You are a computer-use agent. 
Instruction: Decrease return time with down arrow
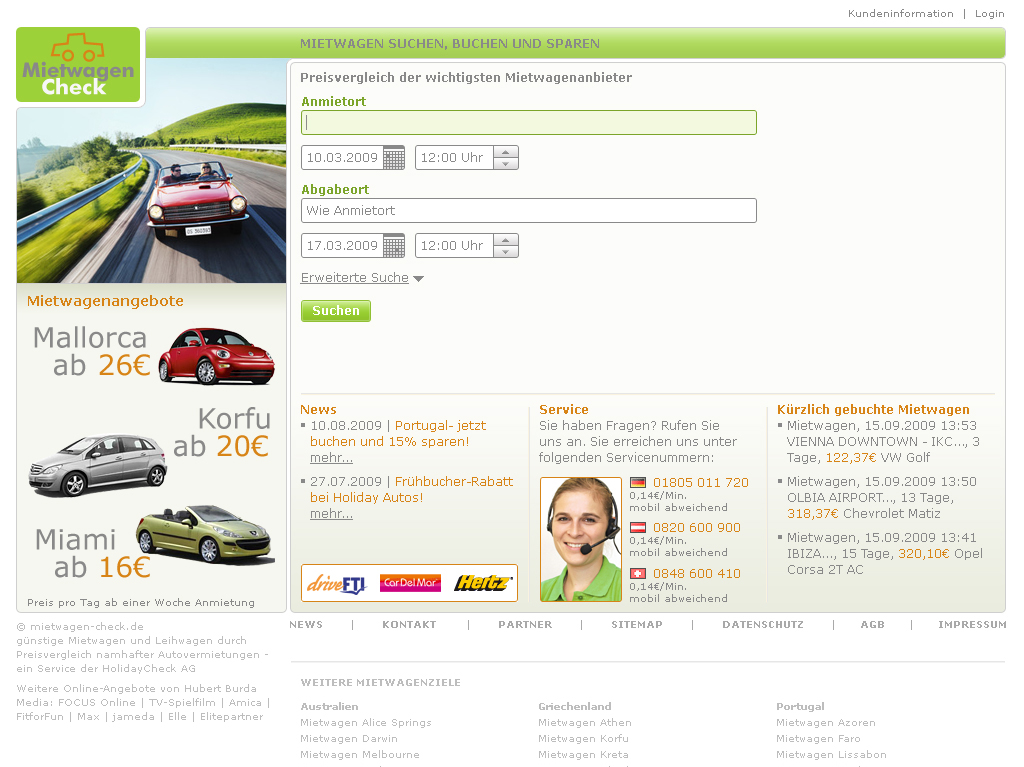505,252
